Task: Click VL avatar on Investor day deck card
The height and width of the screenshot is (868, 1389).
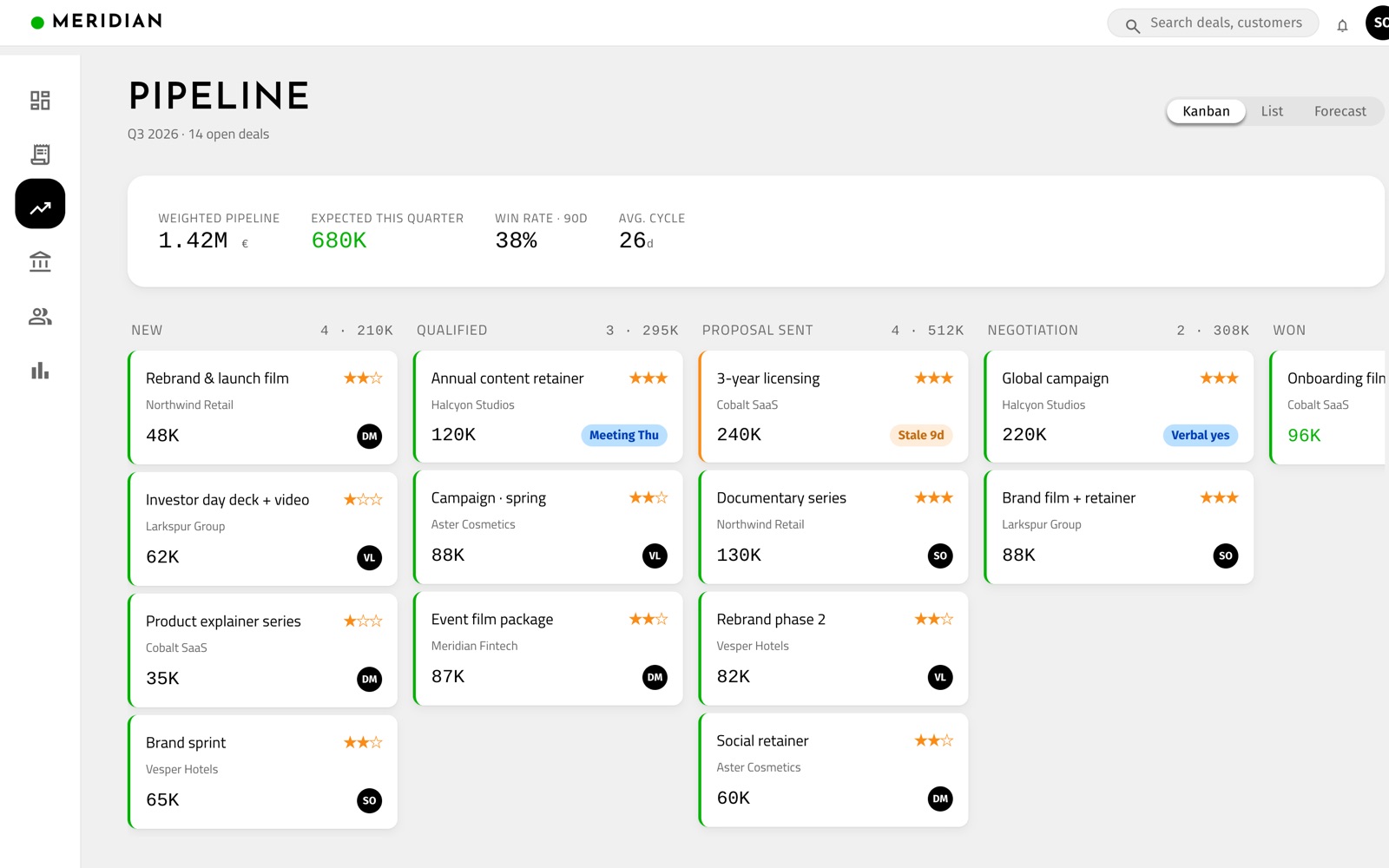Action: pos(370,557)
